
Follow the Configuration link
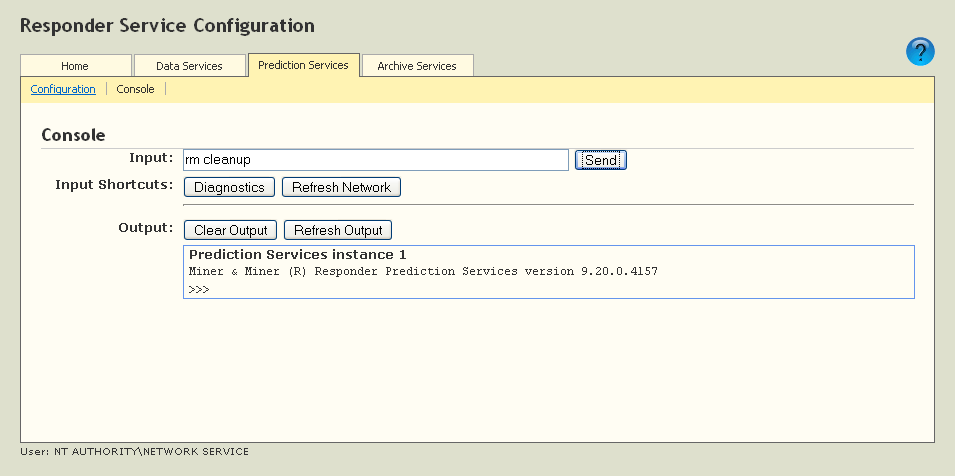[x=63, y=89]
